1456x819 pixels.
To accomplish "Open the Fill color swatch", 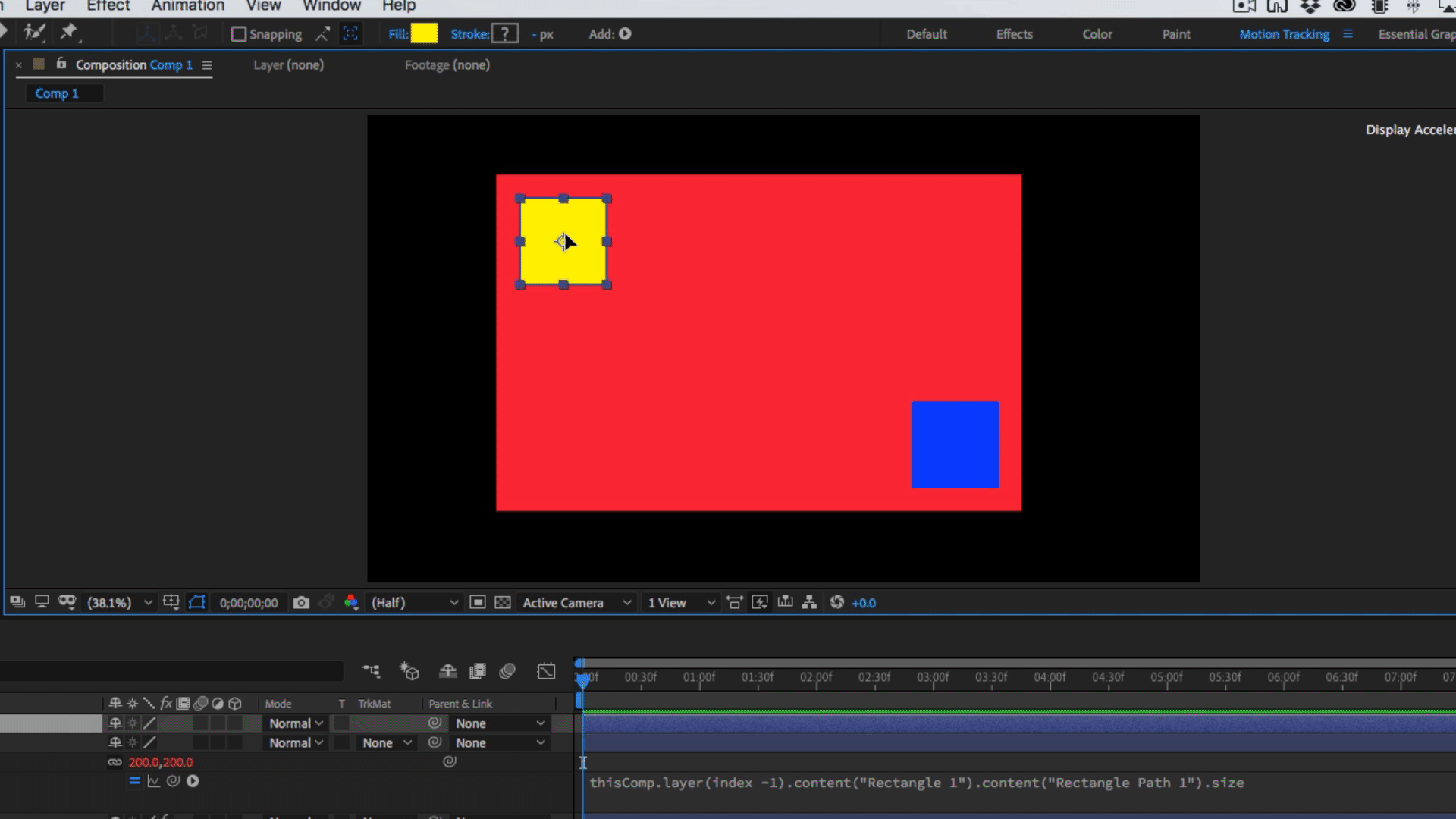I will [x=424, y=34].
